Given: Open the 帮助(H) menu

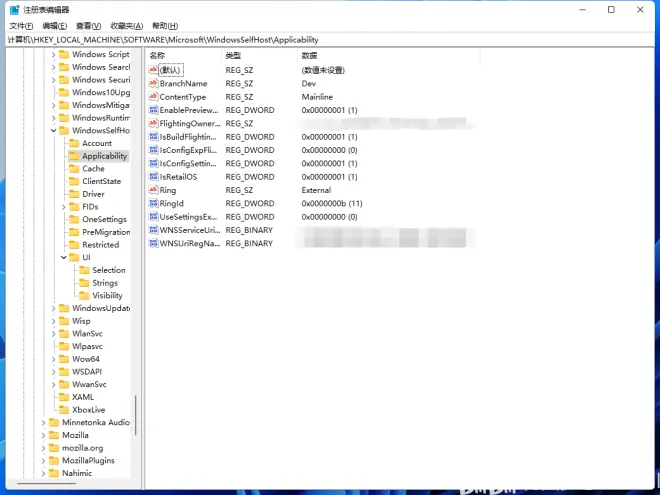Looking at the screenshot, I should pos(165,26).
